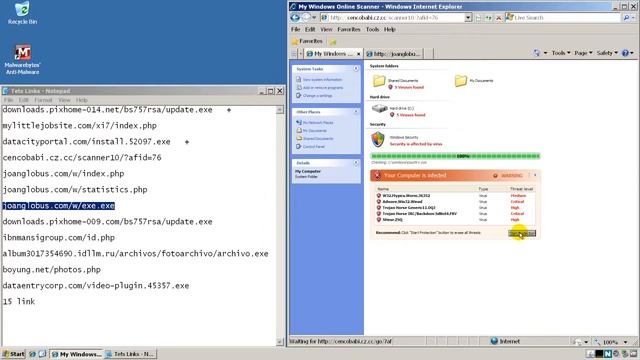Screen dimensions: 640x360
Task: Open the Safety command bar dropdown
Action: tap(607, 53)
